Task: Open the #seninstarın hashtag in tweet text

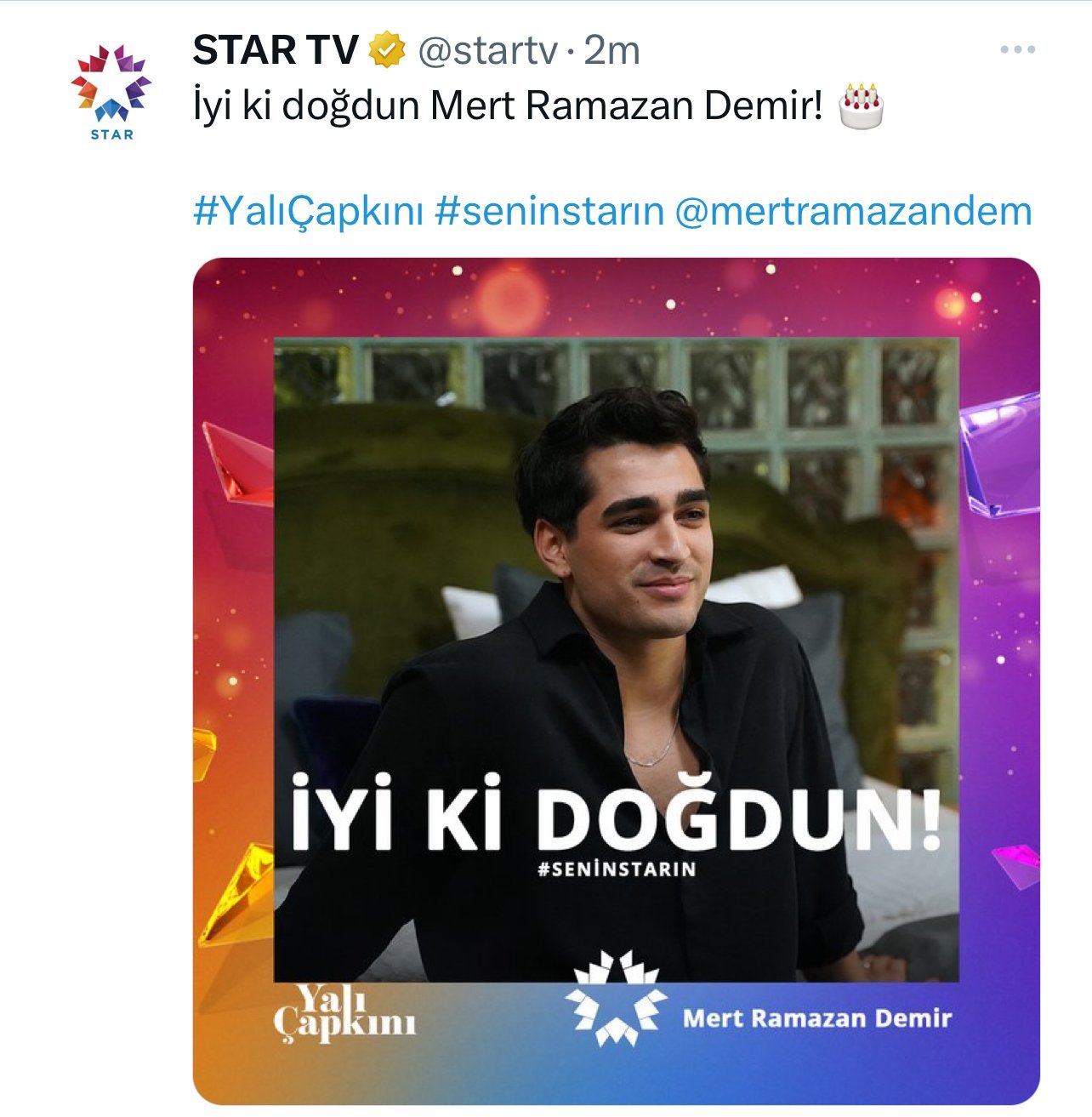Action: pos(549,211)
